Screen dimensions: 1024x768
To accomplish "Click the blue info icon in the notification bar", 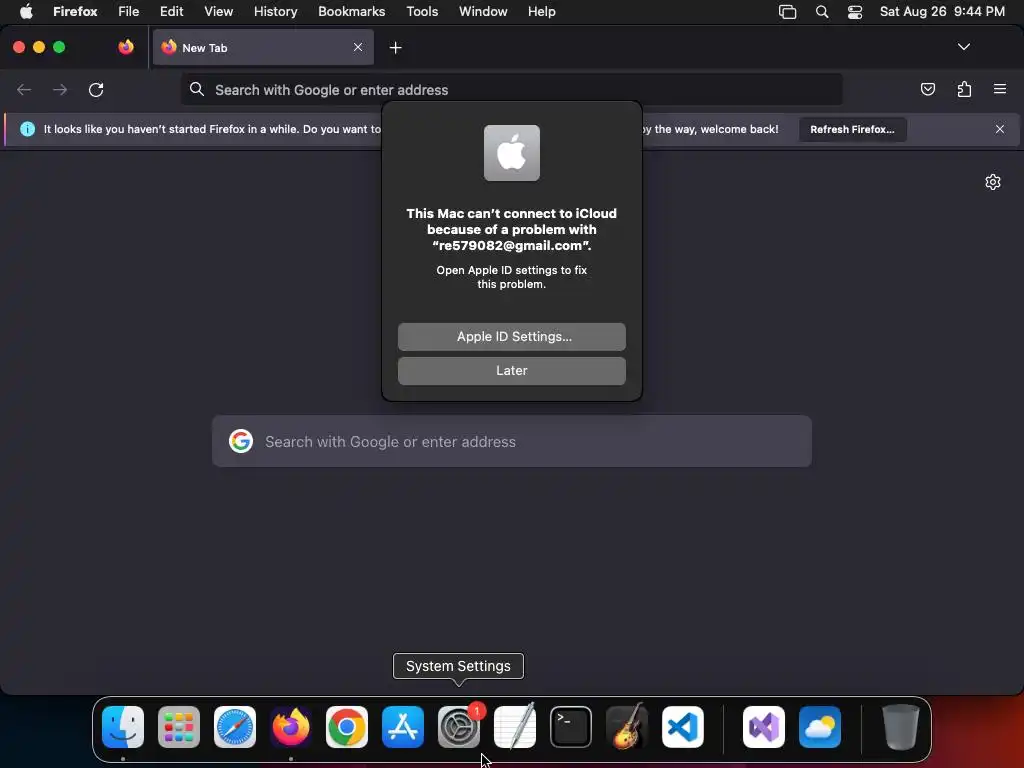I will coord(27,129).
